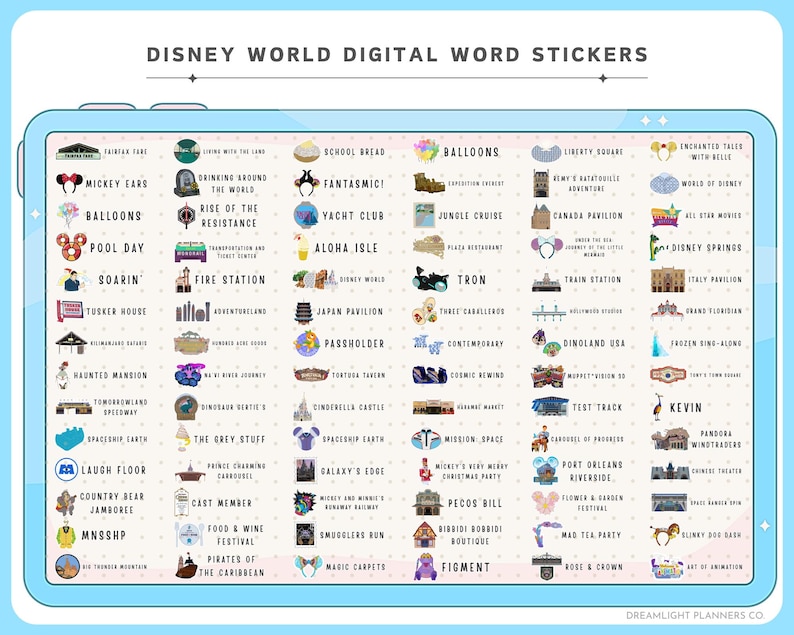Select the "Adventureland" word label
This screenshot has width=794, height=635.
click(240, 311)
